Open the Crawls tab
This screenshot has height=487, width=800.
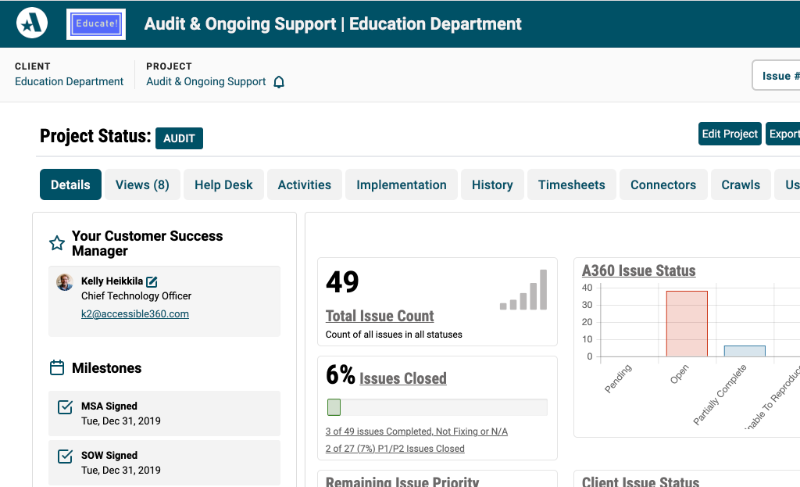click(741, 185)
